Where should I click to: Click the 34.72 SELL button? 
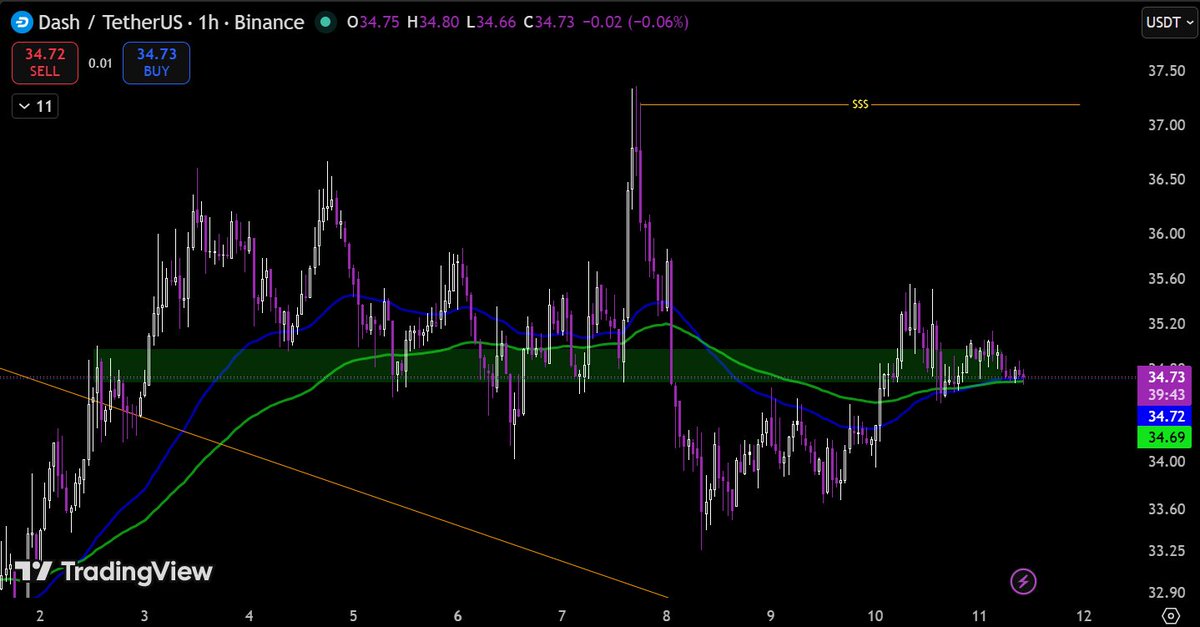45,63
